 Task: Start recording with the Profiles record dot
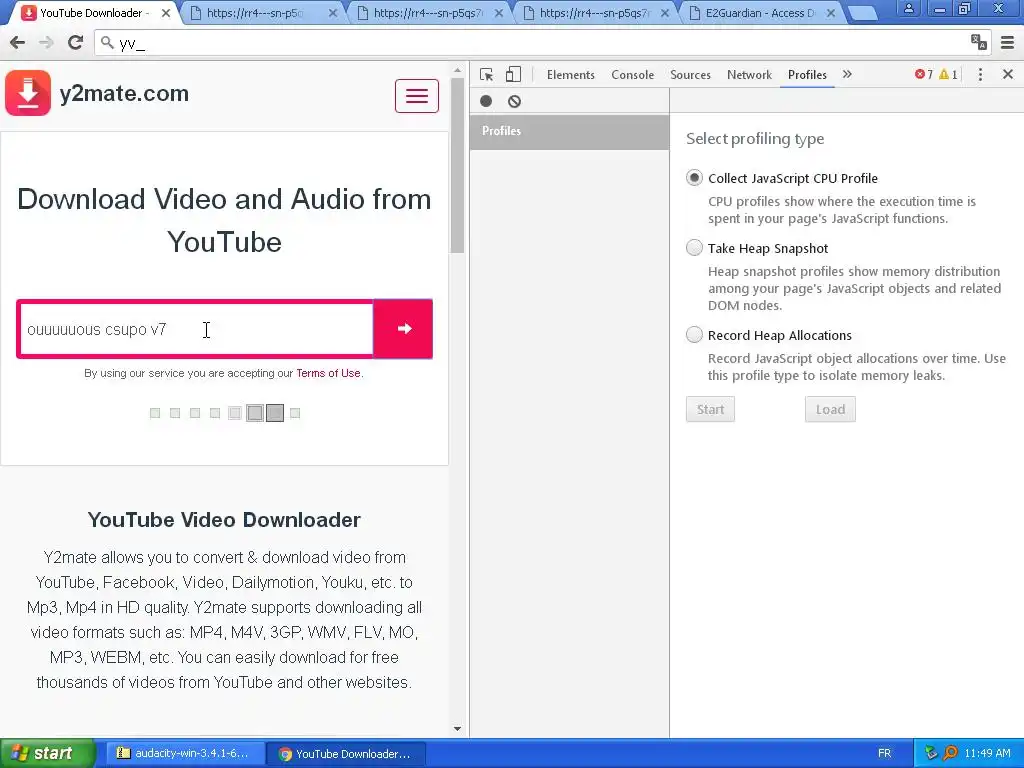tap(486, 101)
